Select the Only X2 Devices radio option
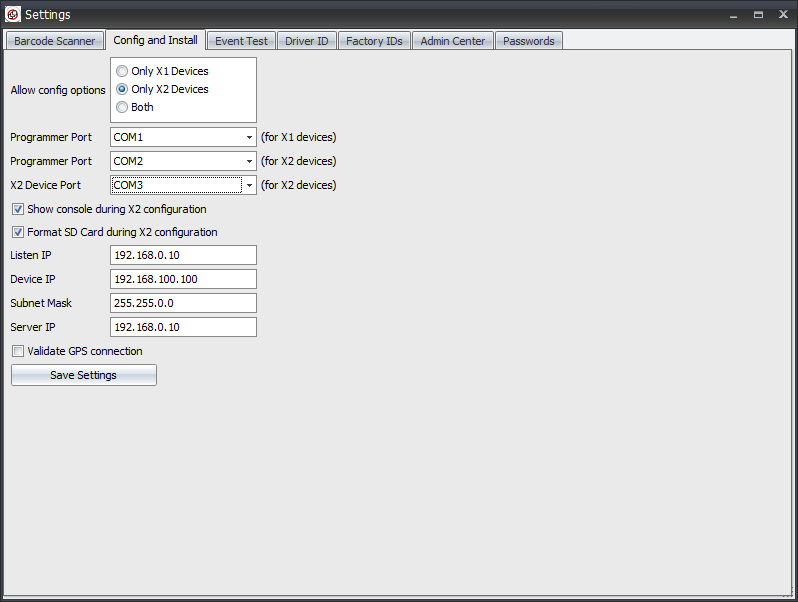 click(x=122, y=89)
